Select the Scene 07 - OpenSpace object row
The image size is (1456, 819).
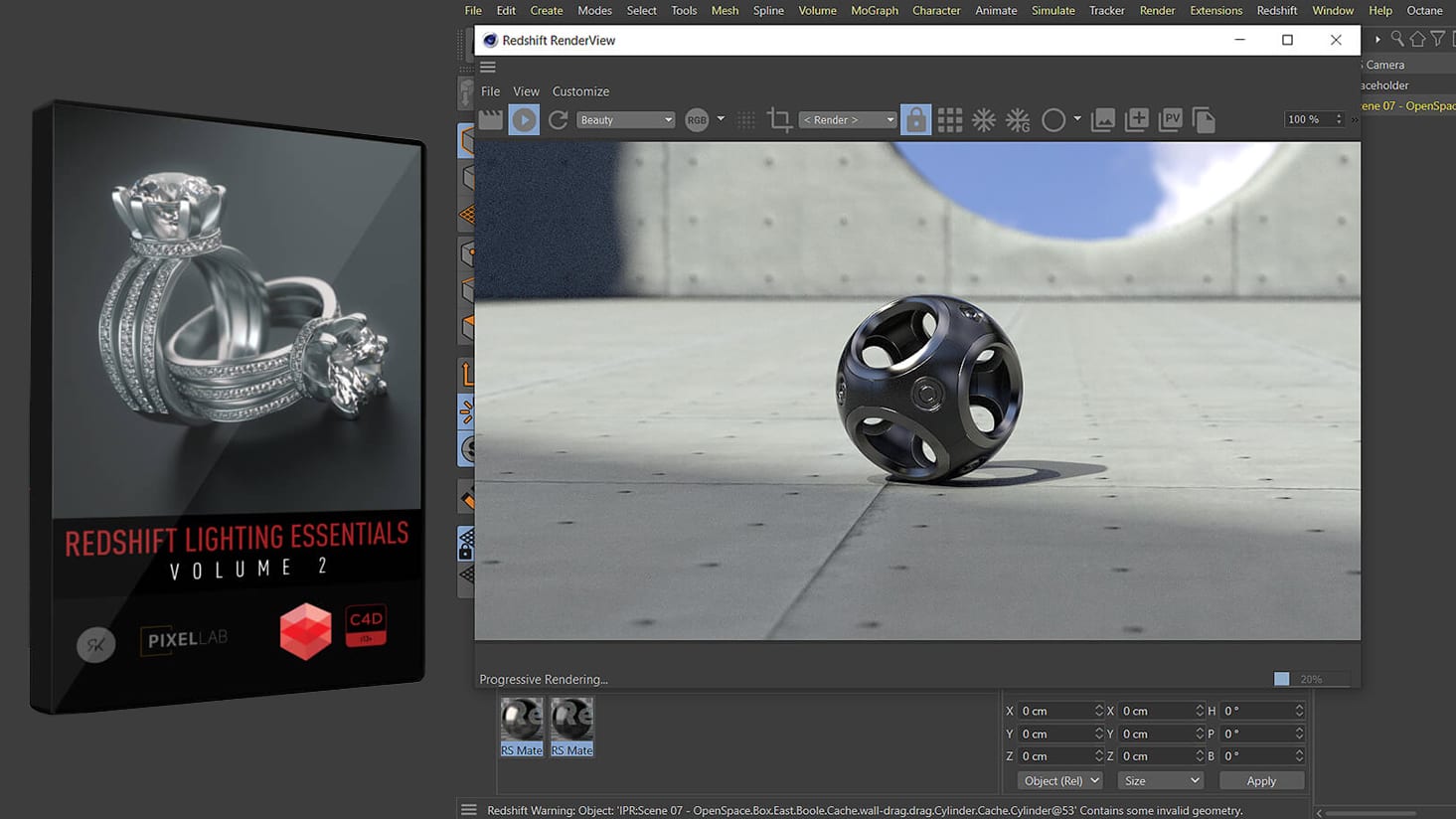1408,106
